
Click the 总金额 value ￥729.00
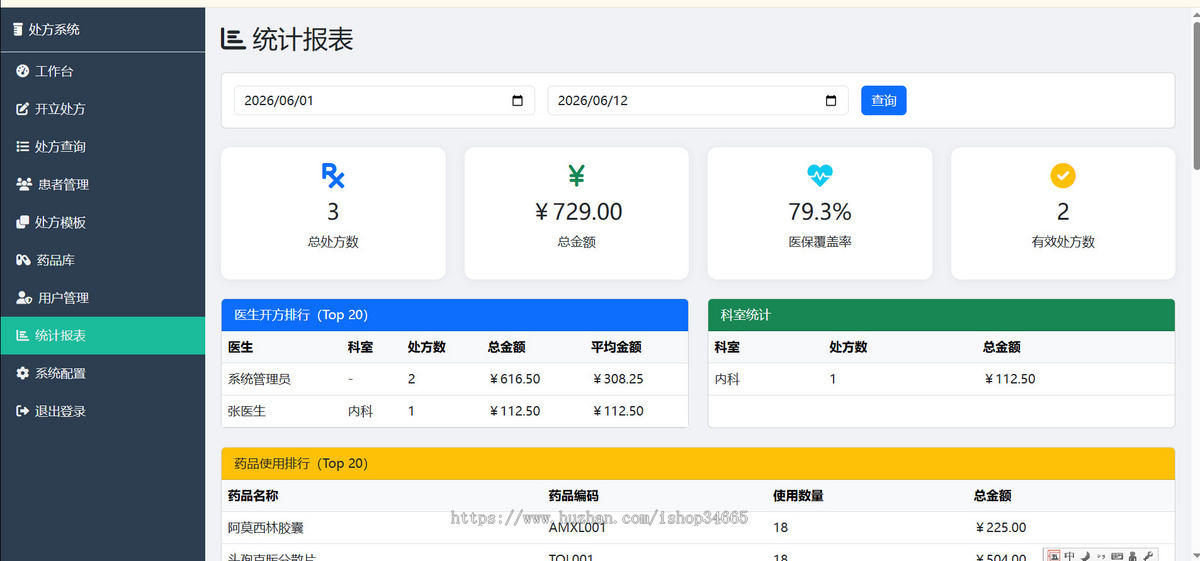[x=577, y=212]
